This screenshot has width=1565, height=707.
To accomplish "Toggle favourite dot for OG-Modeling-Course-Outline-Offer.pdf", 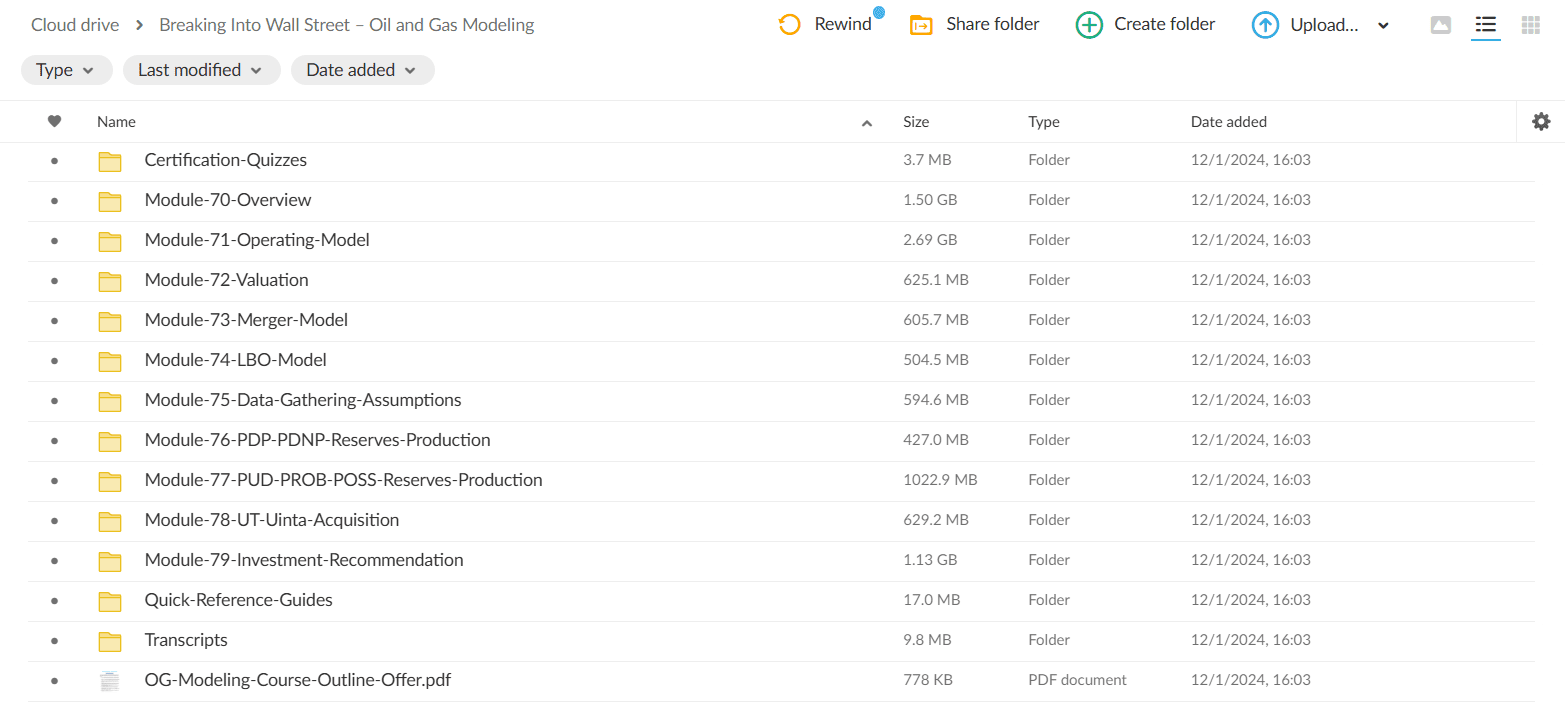I will 54,680.
